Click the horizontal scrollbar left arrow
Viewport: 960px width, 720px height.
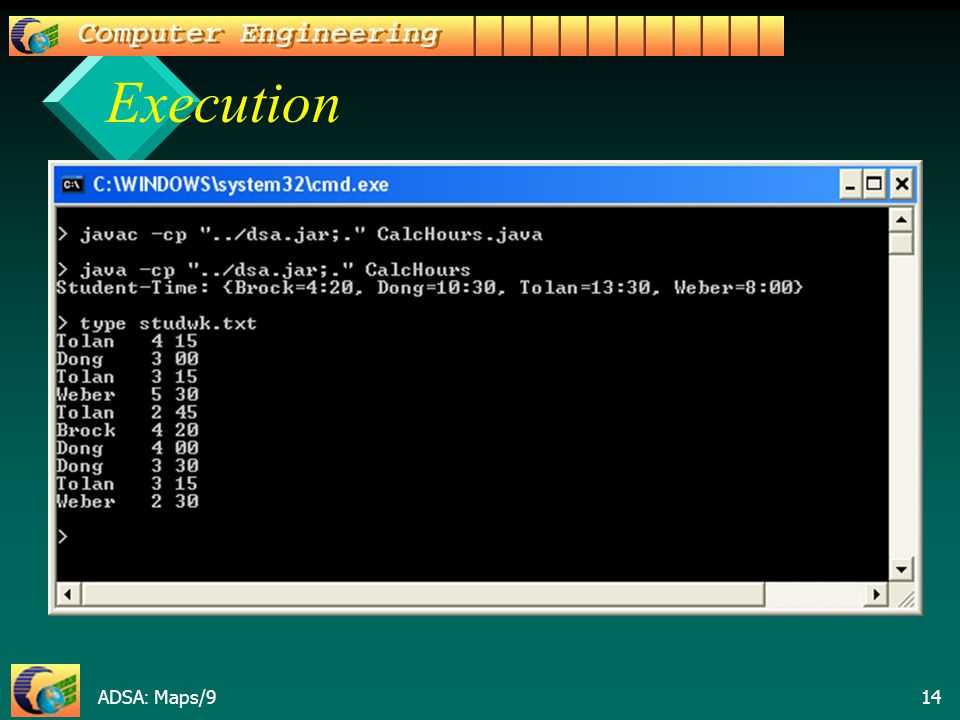tap(69, 594)
